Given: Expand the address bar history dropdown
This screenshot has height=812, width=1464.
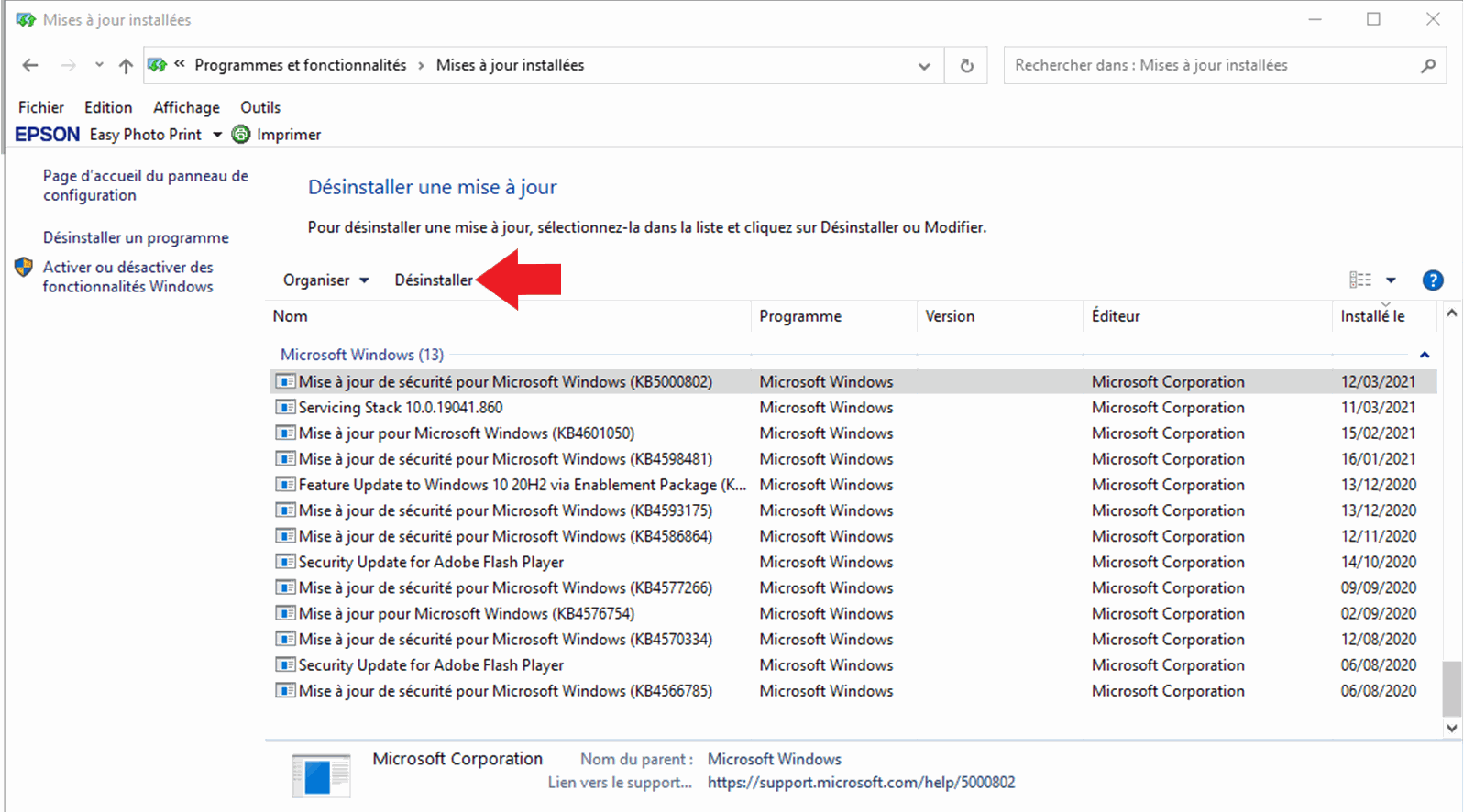Looking at the screenshot, I should (x=924, y=66).
